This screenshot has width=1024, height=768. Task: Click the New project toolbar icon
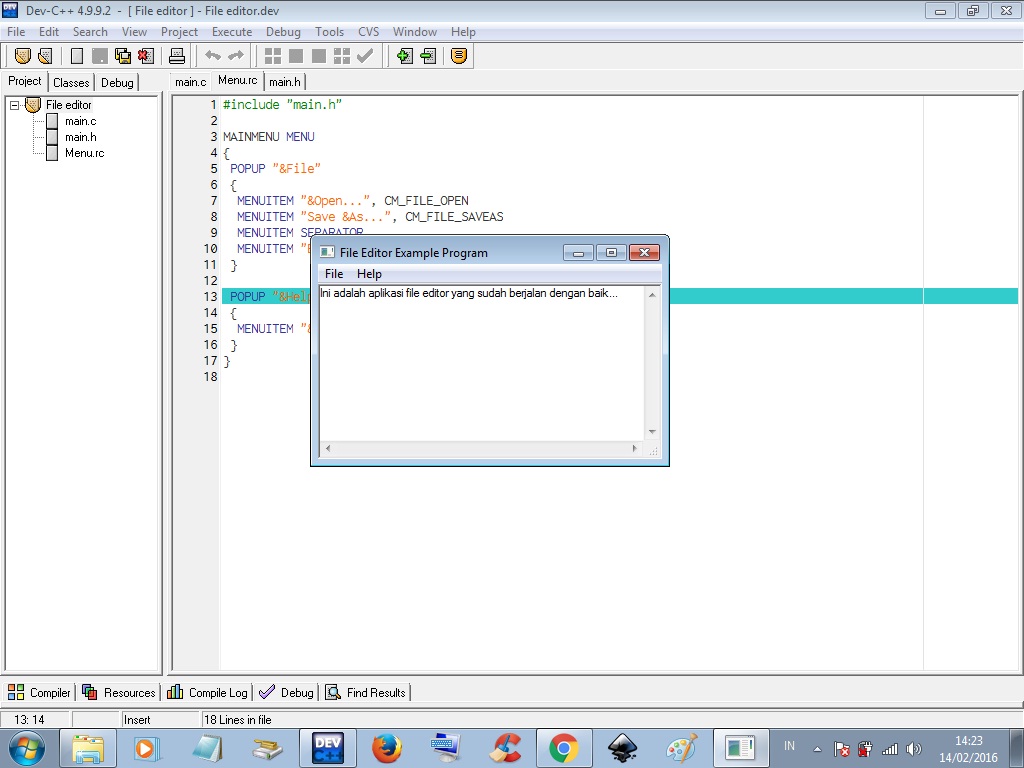coord(23,56)
